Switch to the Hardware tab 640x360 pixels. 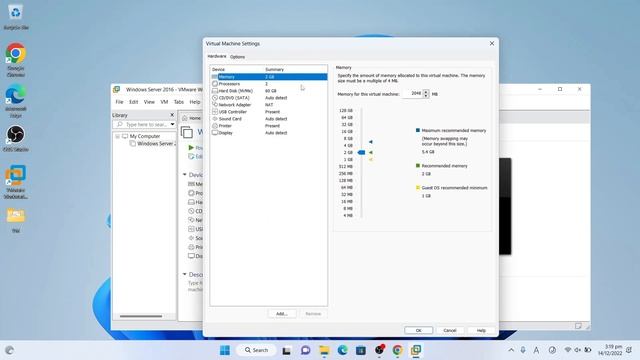tap(217, 56)
